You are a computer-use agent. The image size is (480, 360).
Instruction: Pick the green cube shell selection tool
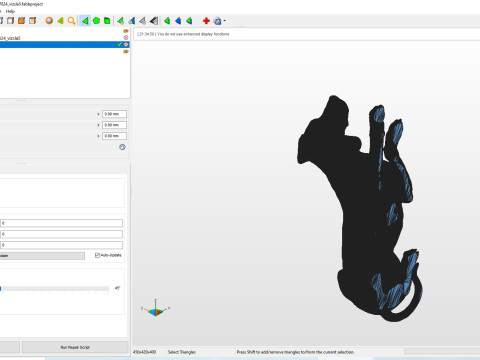pyautogui.click(x=107, y=21)
